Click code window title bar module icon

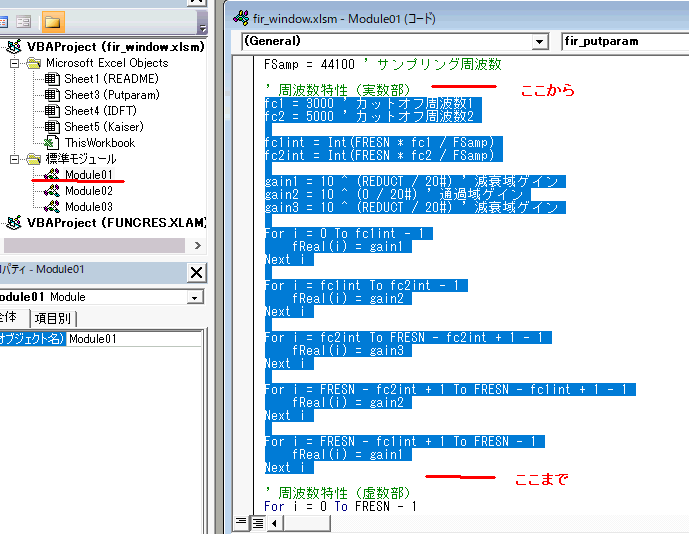pyautogui.click(x=241, y=18)
